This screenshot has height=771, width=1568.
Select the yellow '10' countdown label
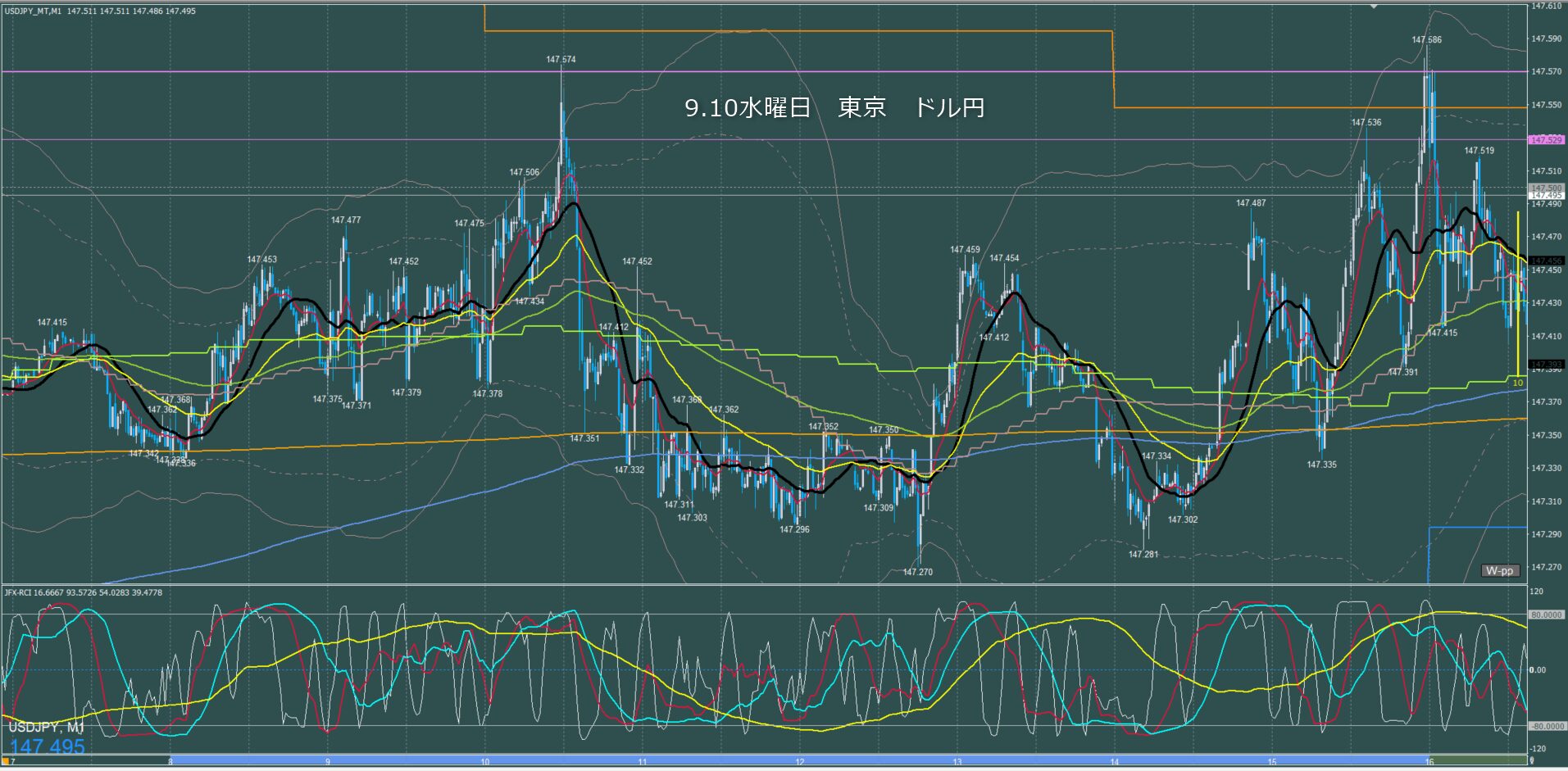1517,383
